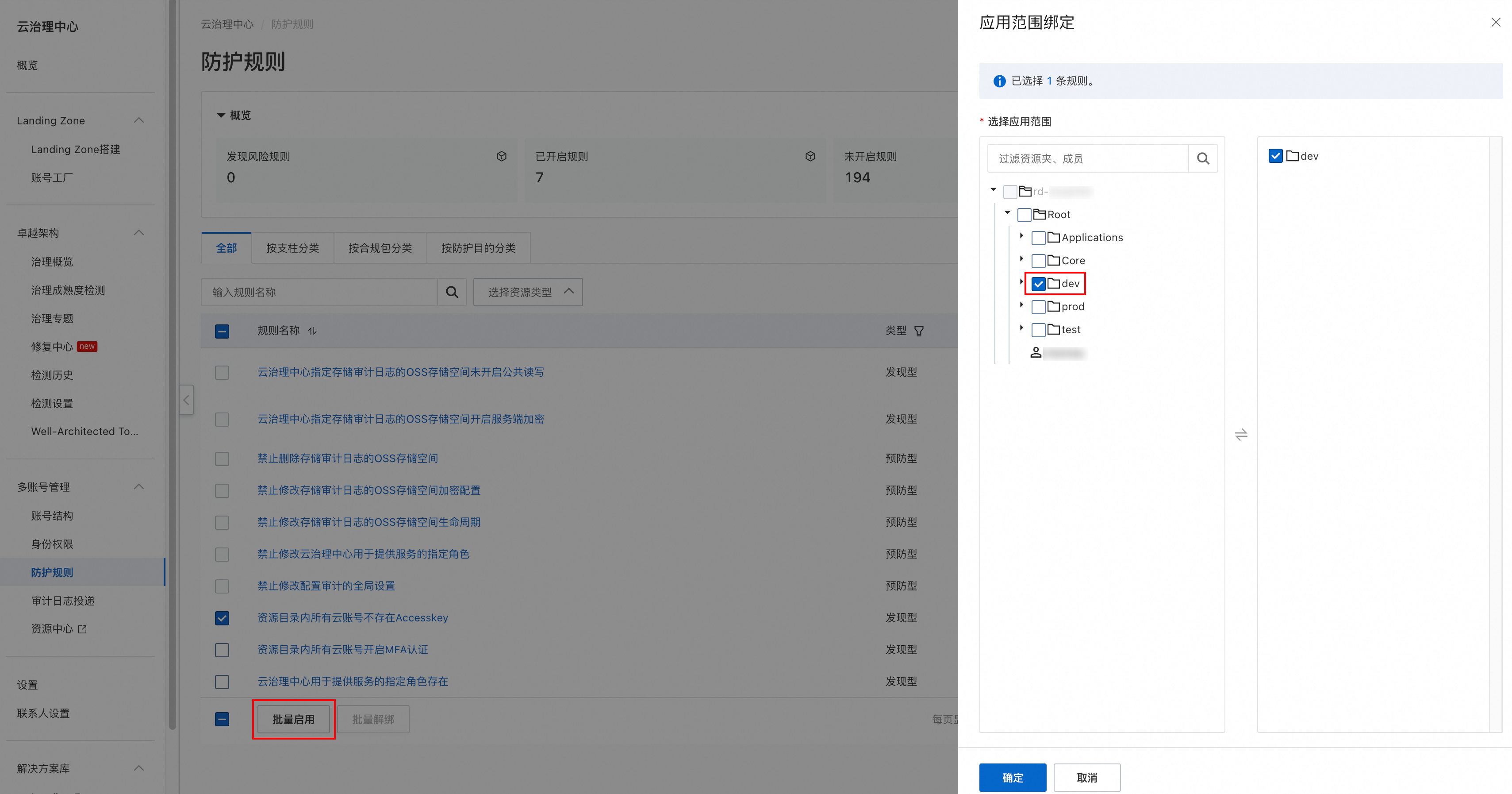Click the cube icon on 发现风险规则 card

(501, 156)
